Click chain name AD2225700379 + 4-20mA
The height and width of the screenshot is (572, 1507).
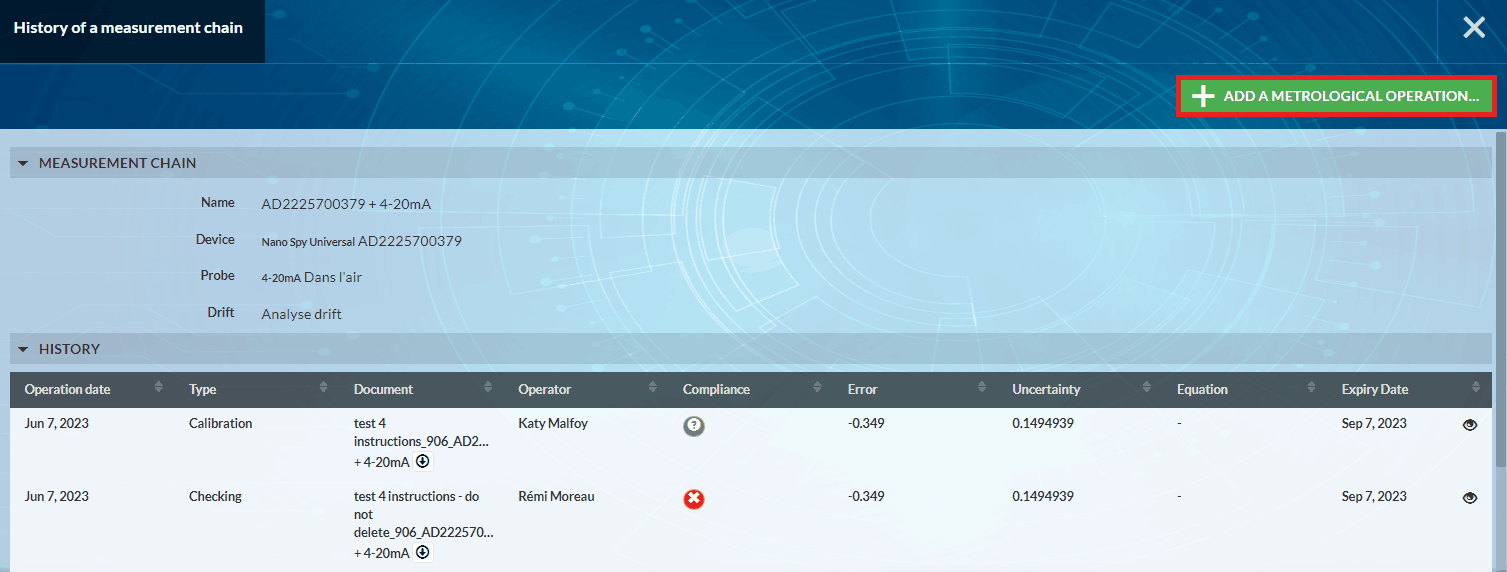346,204
